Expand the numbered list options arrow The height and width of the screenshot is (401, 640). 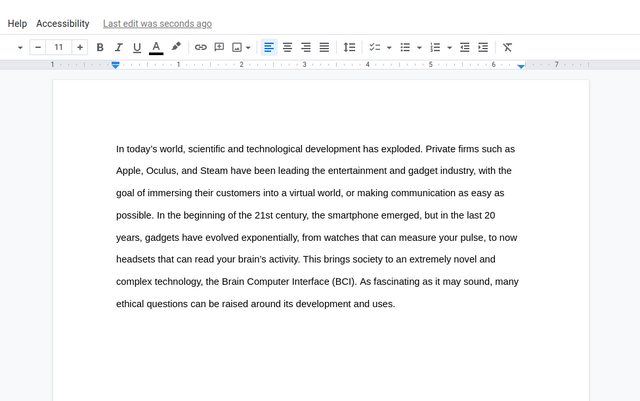pyautogui.click(x=449, y=48)
